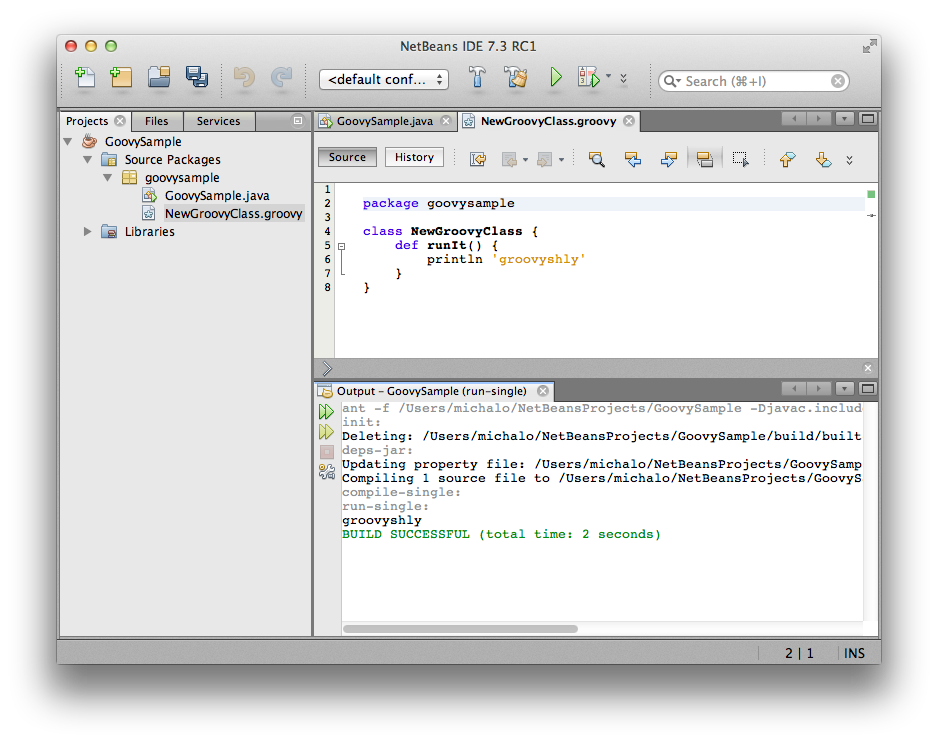The width and height of the screenshot is (938, 743).
Task: Click the Find Selection magnifier icon
Action: coord(596,159)
